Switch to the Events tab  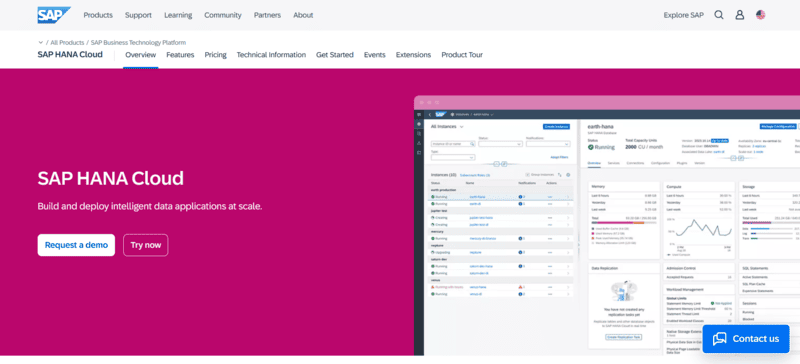(x=374, y=55)
